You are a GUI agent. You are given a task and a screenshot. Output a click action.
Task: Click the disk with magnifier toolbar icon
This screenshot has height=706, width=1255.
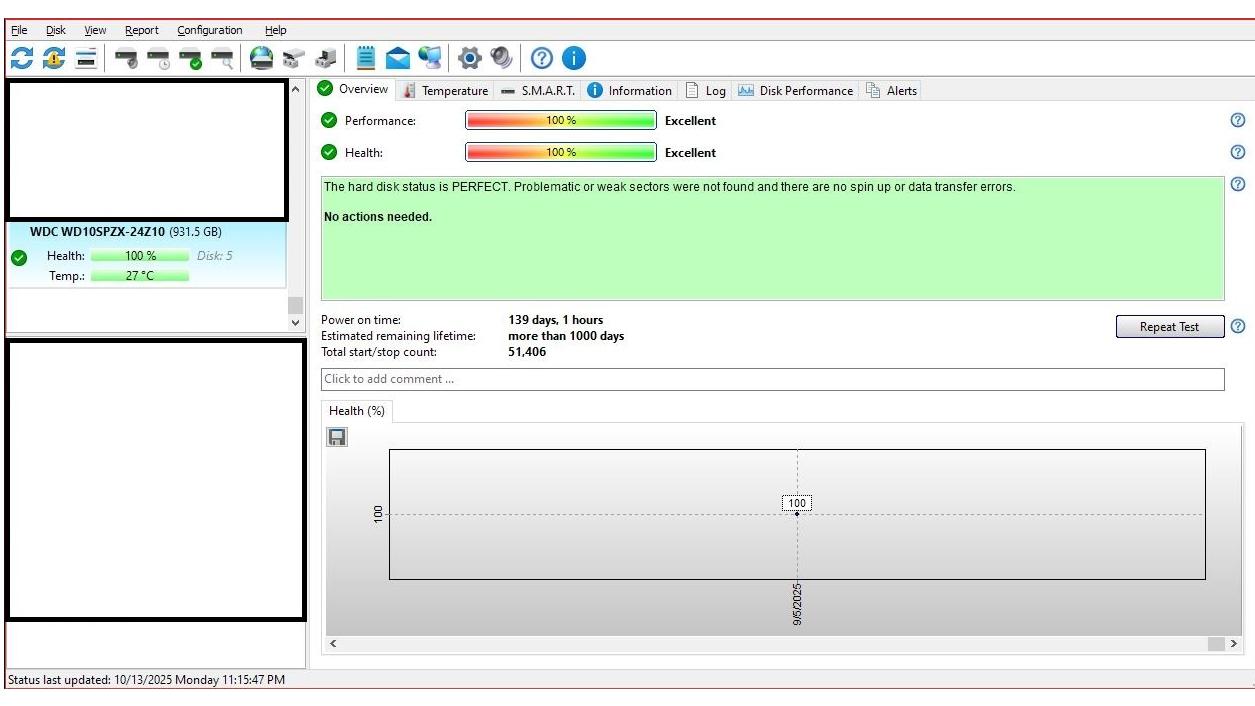(x=222, y=58)
